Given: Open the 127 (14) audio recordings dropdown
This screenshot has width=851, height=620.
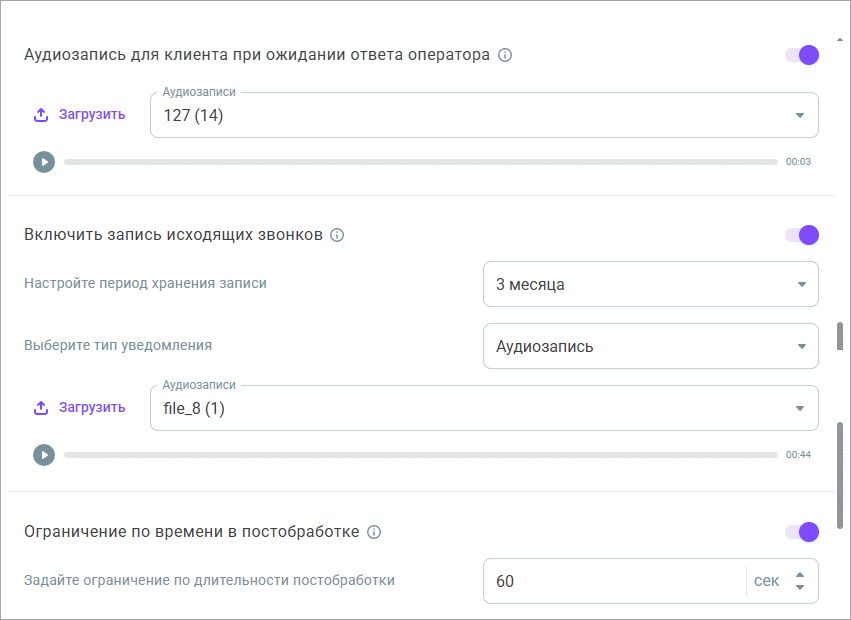Looking at the screenshot, I should (799, 115).
